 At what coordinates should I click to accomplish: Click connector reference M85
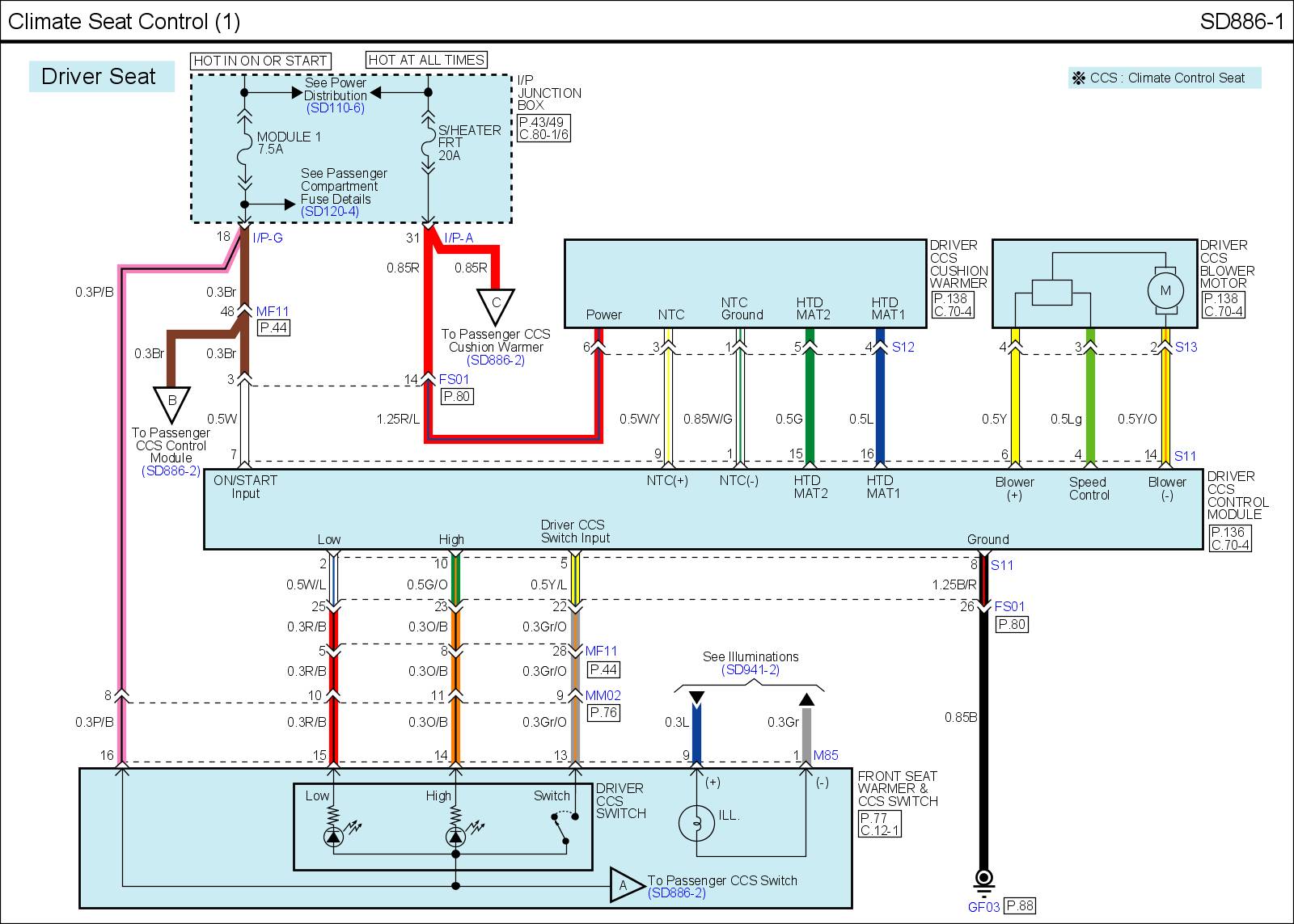[x=826, y=755]
